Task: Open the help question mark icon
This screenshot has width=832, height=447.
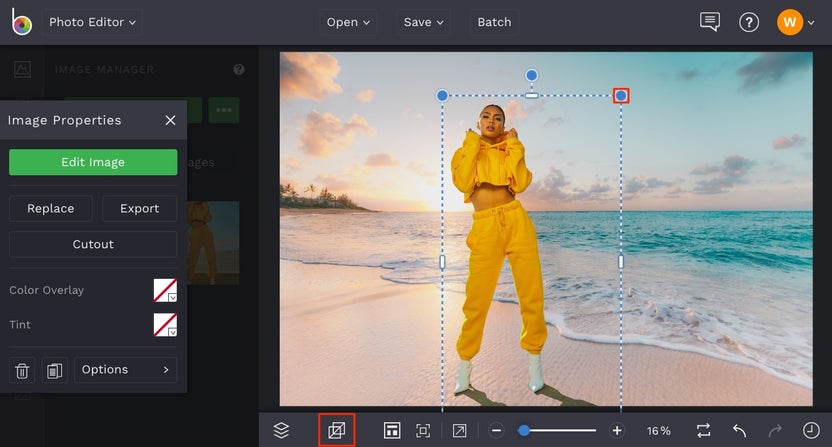Action: click(x=749, y=22)
